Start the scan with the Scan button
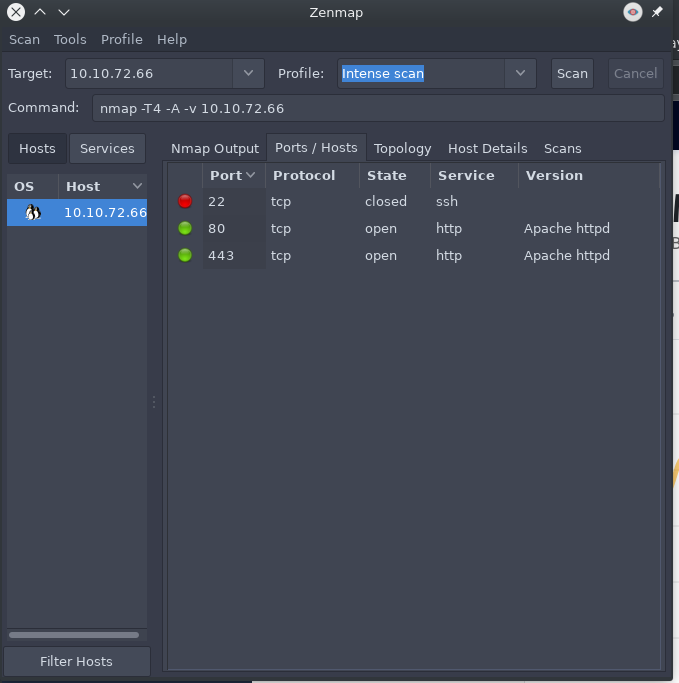This screenshot has width=679, height=683. click(x=572, y=74)
